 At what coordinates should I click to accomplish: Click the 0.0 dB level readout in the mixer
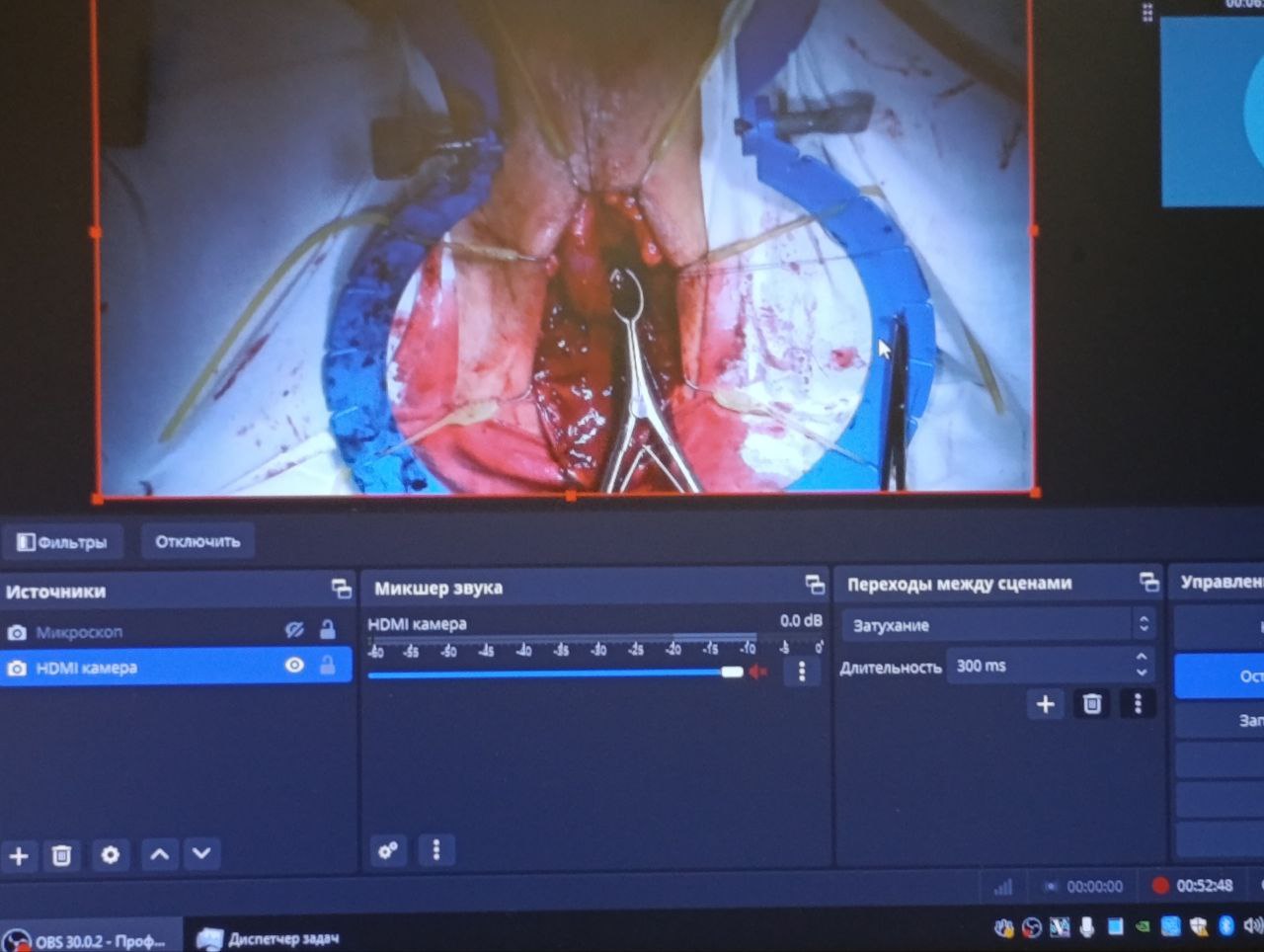tap(801, 620)
